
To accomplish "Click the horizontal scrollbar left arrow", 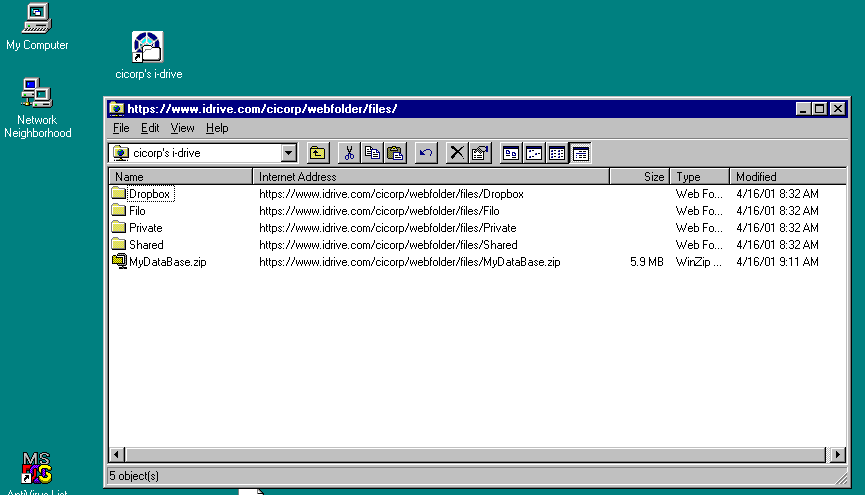I will [x=116, y=455].
